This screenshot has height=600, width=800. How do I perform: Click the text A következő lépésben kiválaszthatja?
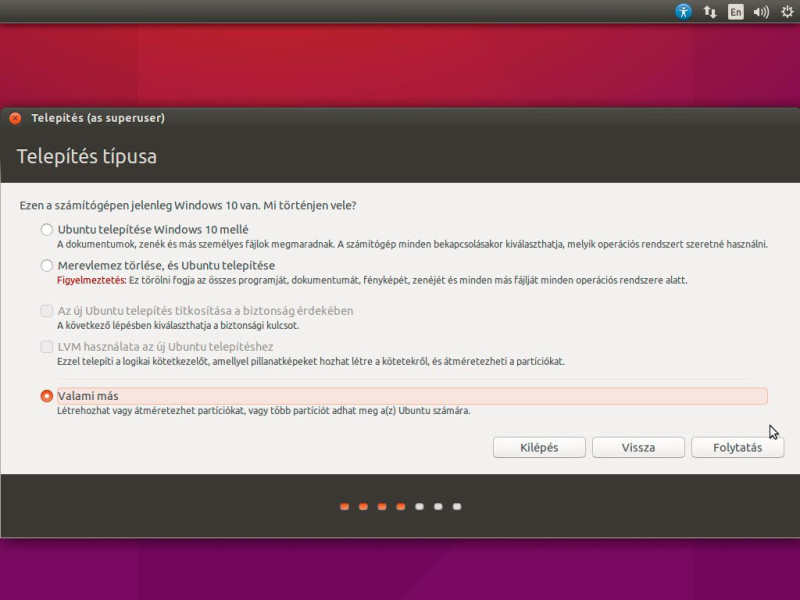click(x=178, y=326)
